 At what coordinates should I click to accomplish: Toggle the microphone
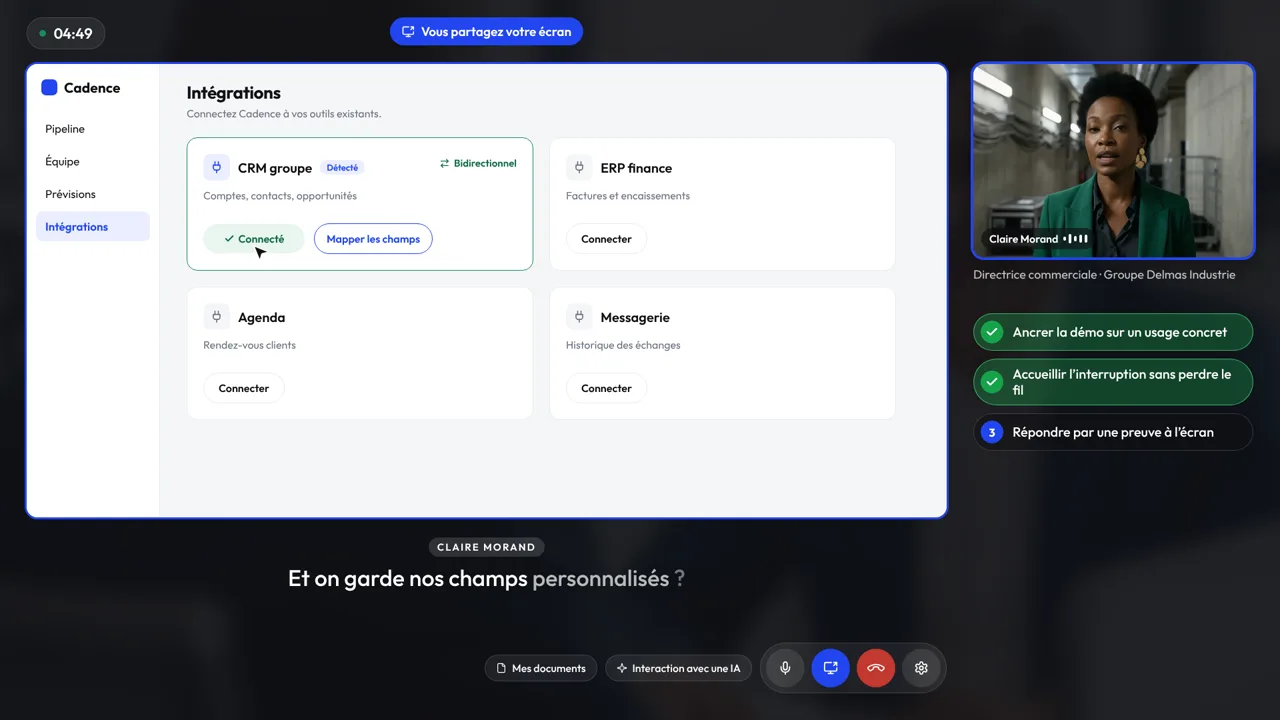tap(785, 668)
